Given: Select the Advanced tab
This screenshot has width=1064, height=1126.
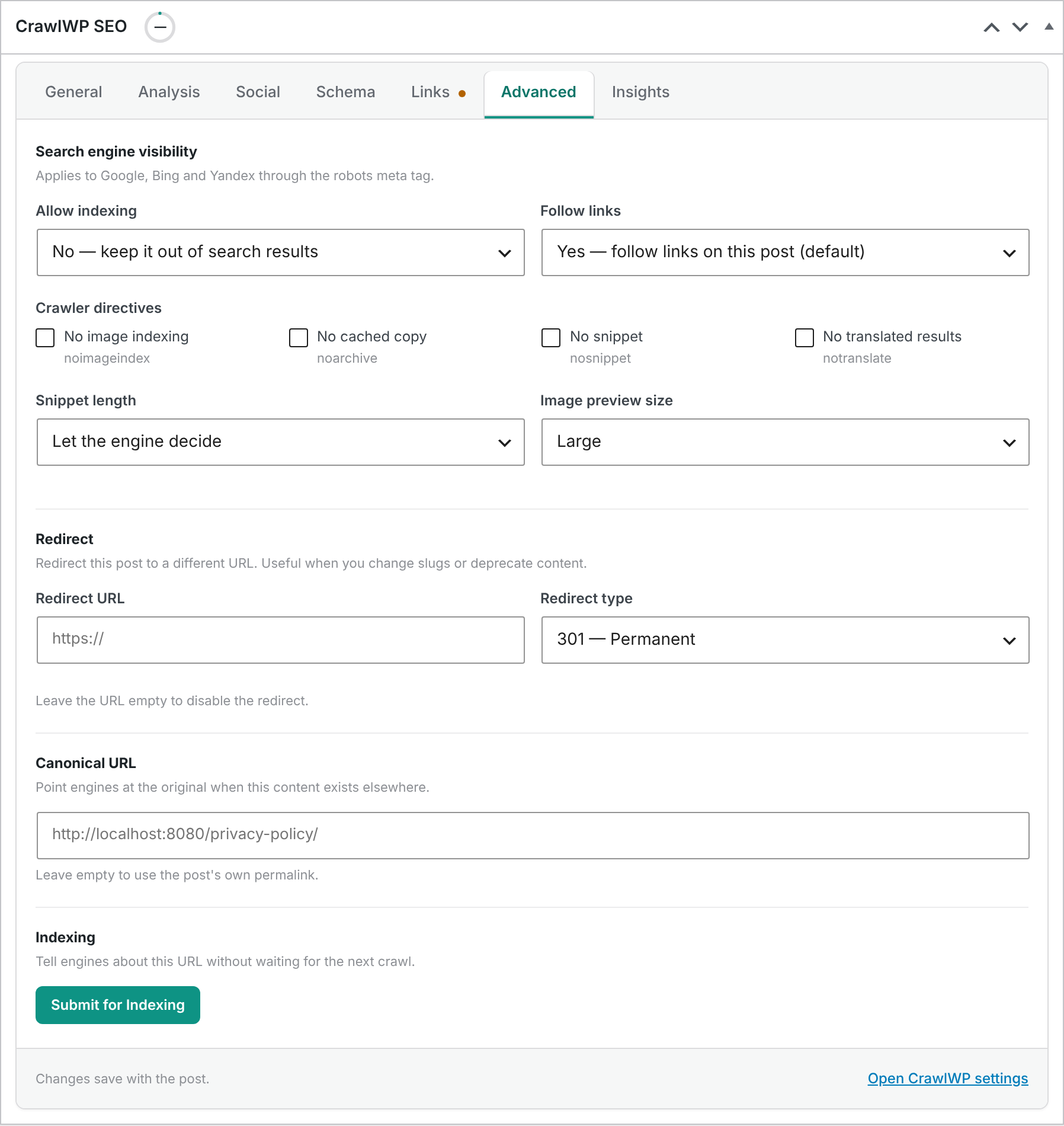Looking at the screenshot, I should (x=539, y=94).
